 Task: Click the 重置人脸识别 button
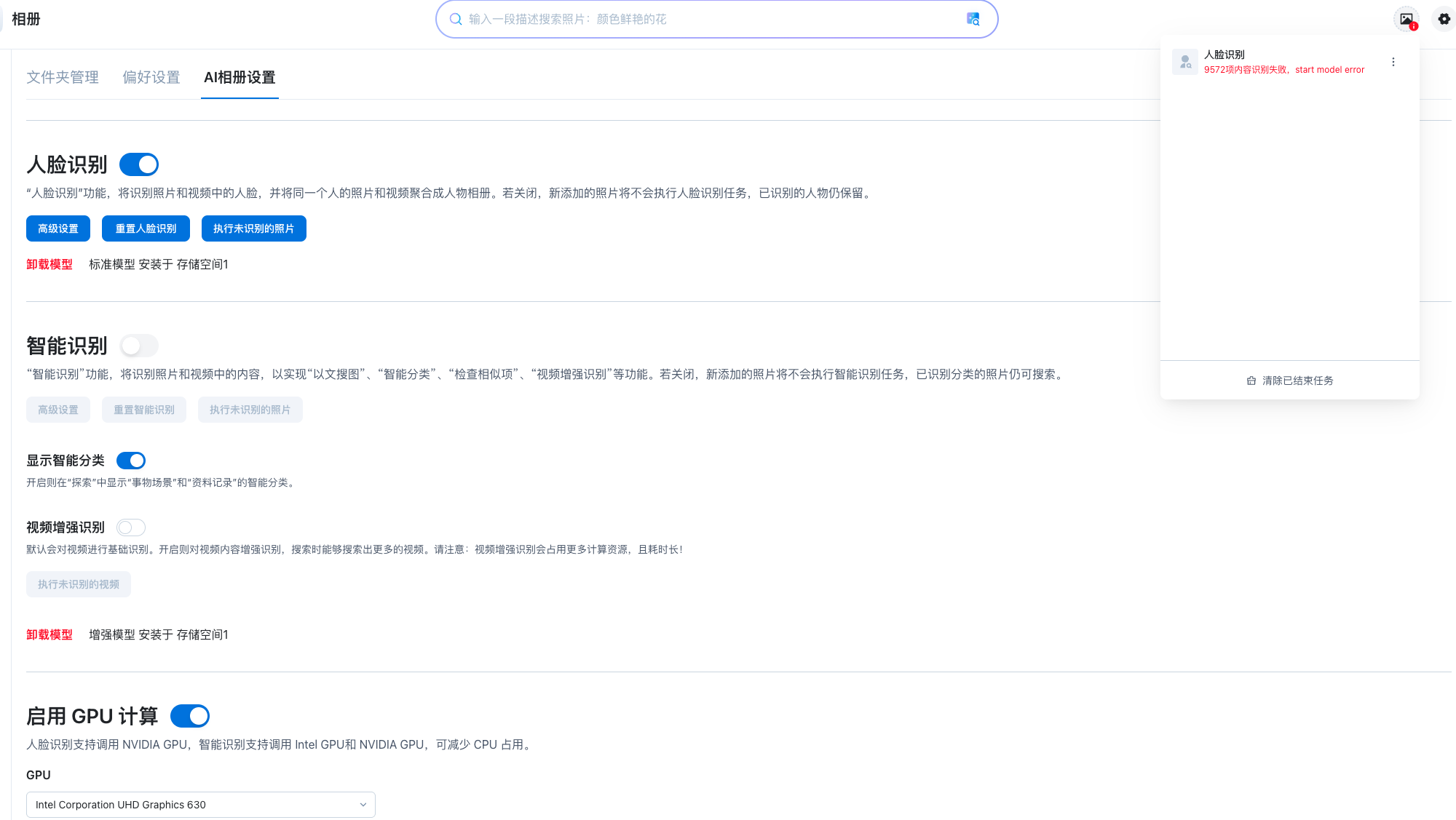146,228
